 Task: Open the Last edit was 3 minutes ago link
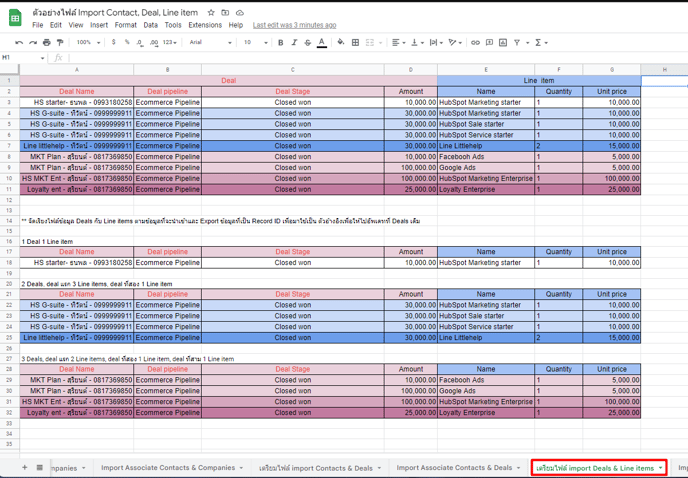click(294, 25)
